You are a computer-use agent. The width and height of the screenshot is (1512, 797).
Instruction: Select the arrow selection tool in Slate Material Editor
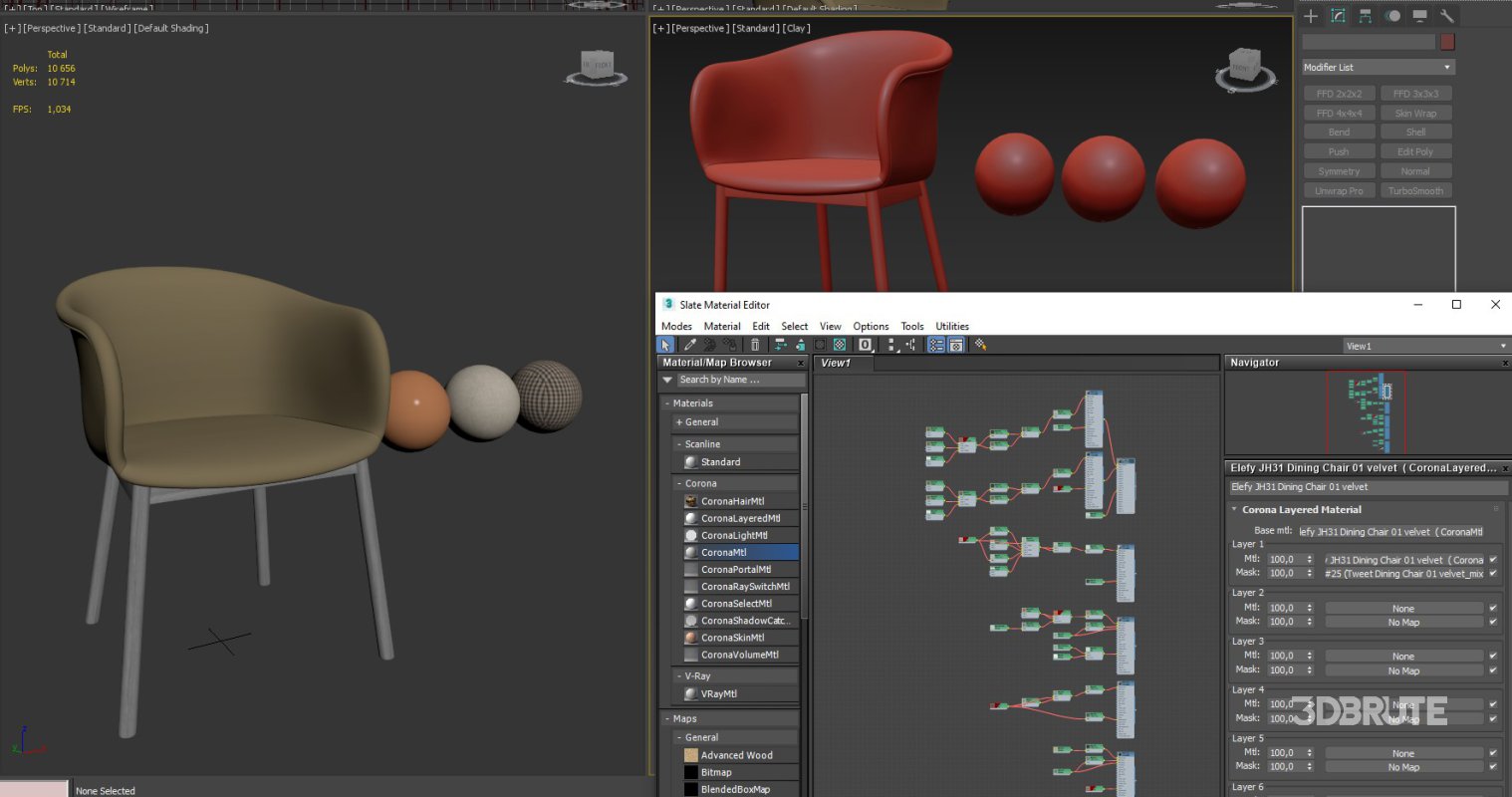pos(664,344)
